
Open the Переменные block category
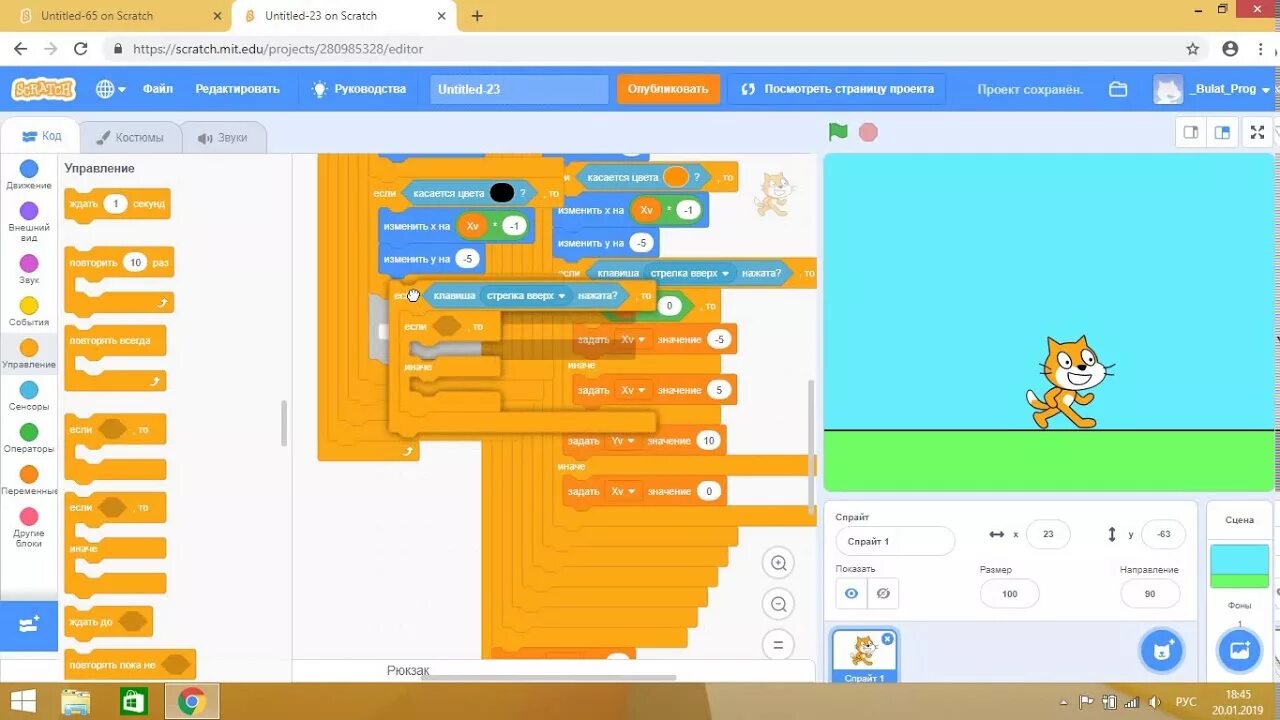point(29,479)
